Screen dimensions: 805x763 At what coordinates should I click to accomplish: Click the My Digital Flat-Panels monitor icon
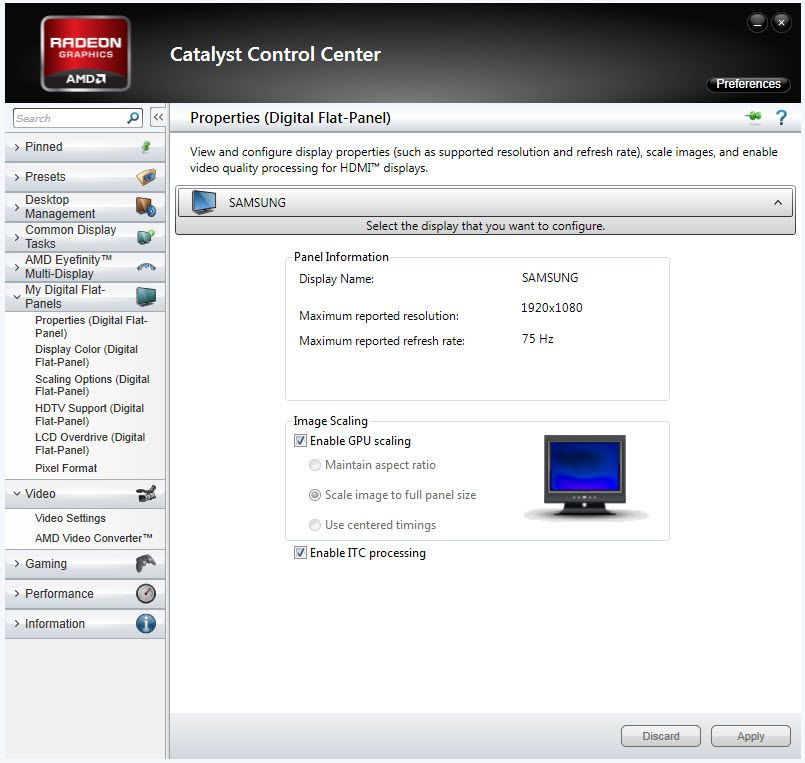(x=146, y=297)
